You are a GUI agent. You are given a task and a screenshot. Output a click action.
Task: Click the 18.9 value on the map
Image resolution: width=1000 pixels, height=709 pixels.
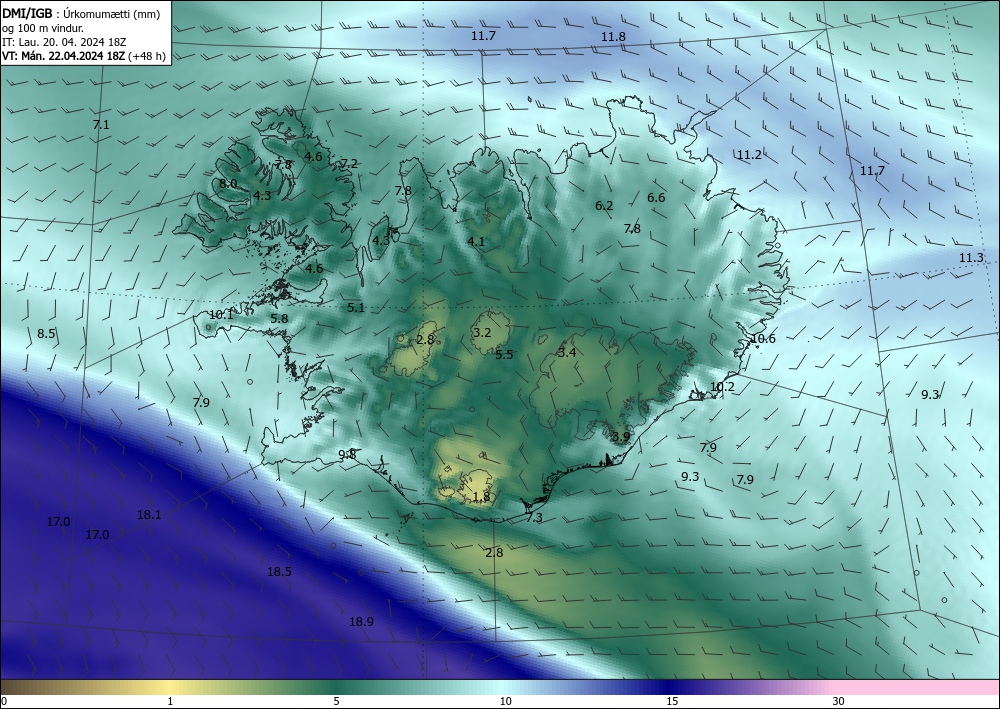pos(361,622)
